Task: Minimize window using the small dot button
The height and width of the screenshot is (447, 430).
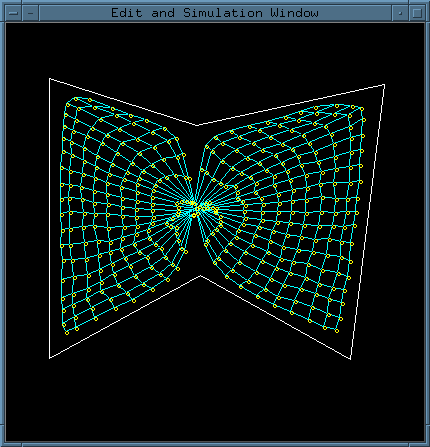Action: coord(400,13)
